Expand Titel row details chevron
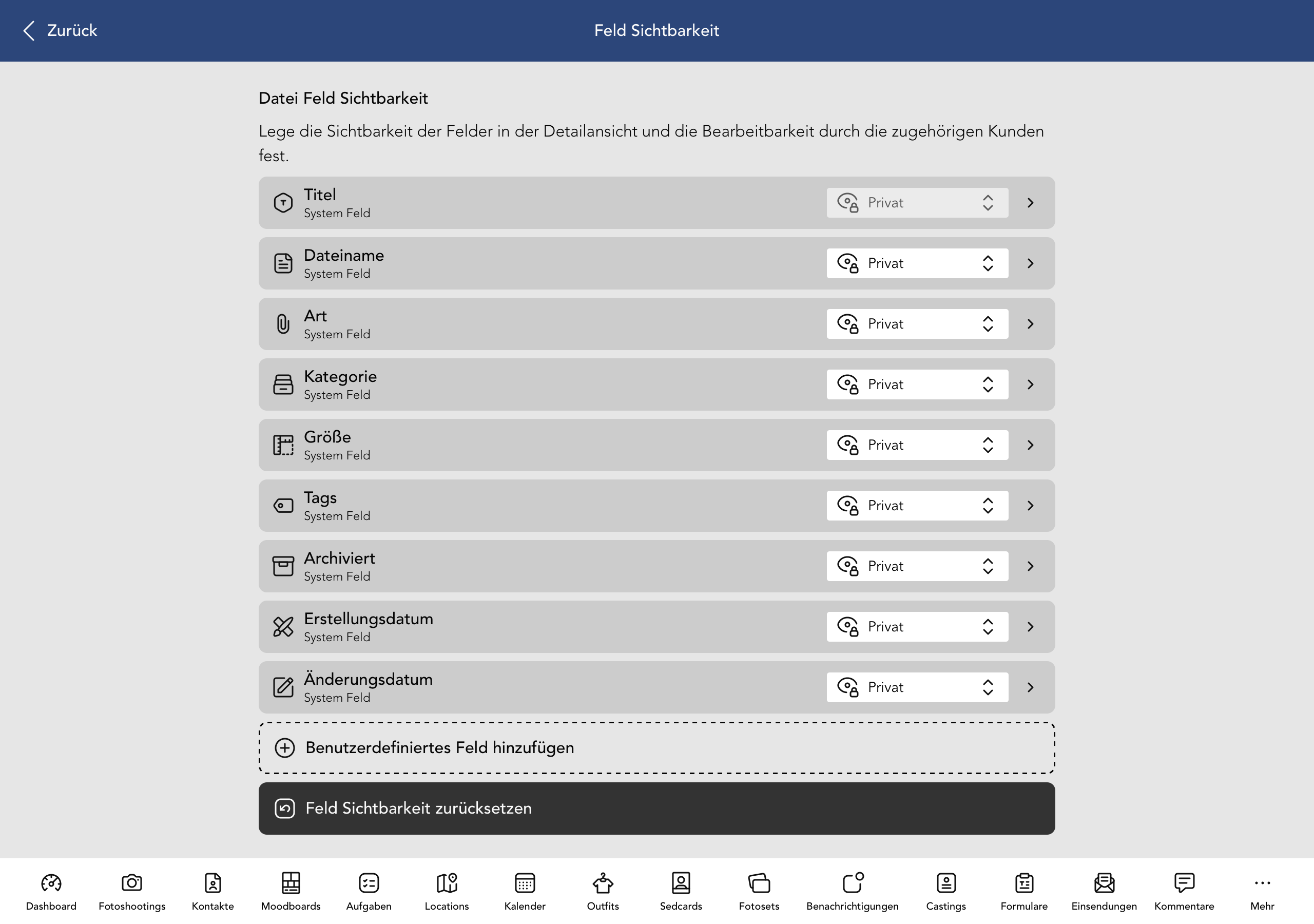 click(1031, 203)
